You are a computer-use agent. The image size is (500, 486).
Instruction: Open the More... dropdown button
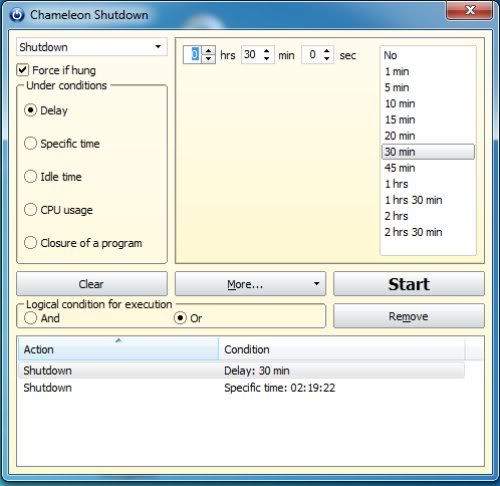250,284
